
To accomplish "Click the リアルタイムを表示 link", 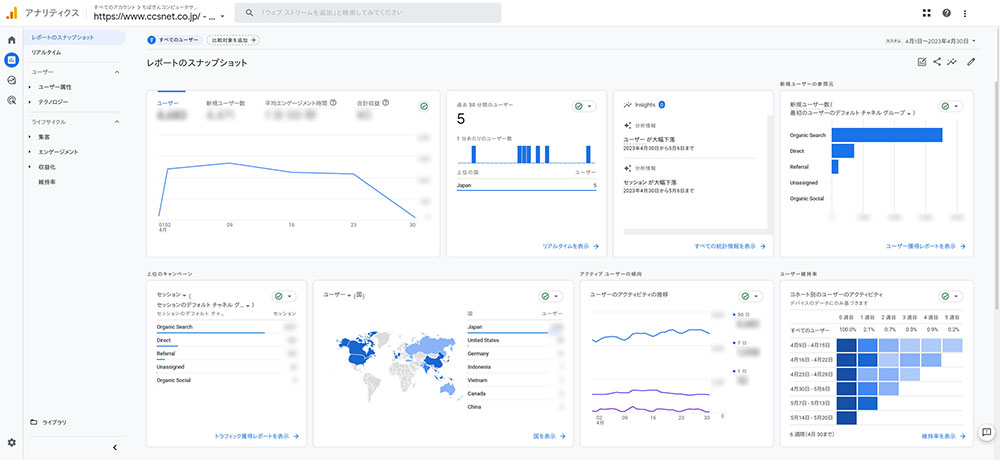I will coord(570,246).
